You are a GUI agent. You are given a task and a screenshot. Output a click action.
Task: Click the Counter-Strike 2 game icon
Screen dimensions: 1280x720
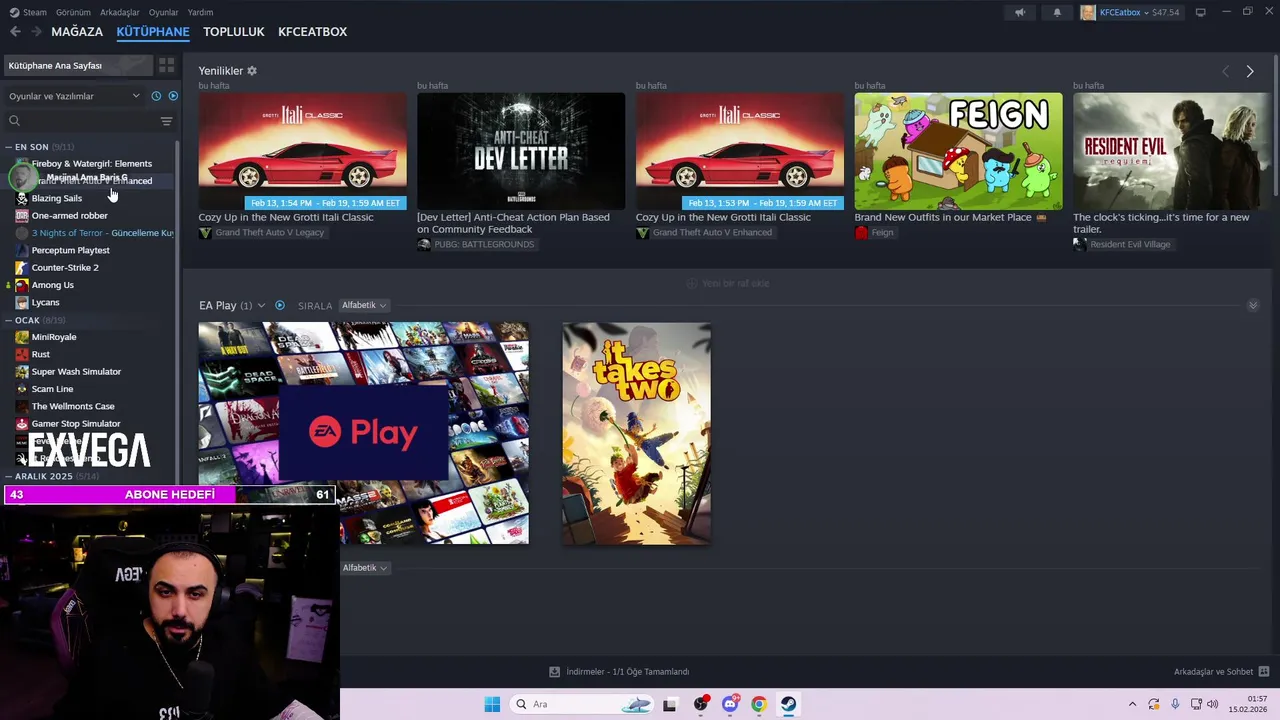(22, 268)
